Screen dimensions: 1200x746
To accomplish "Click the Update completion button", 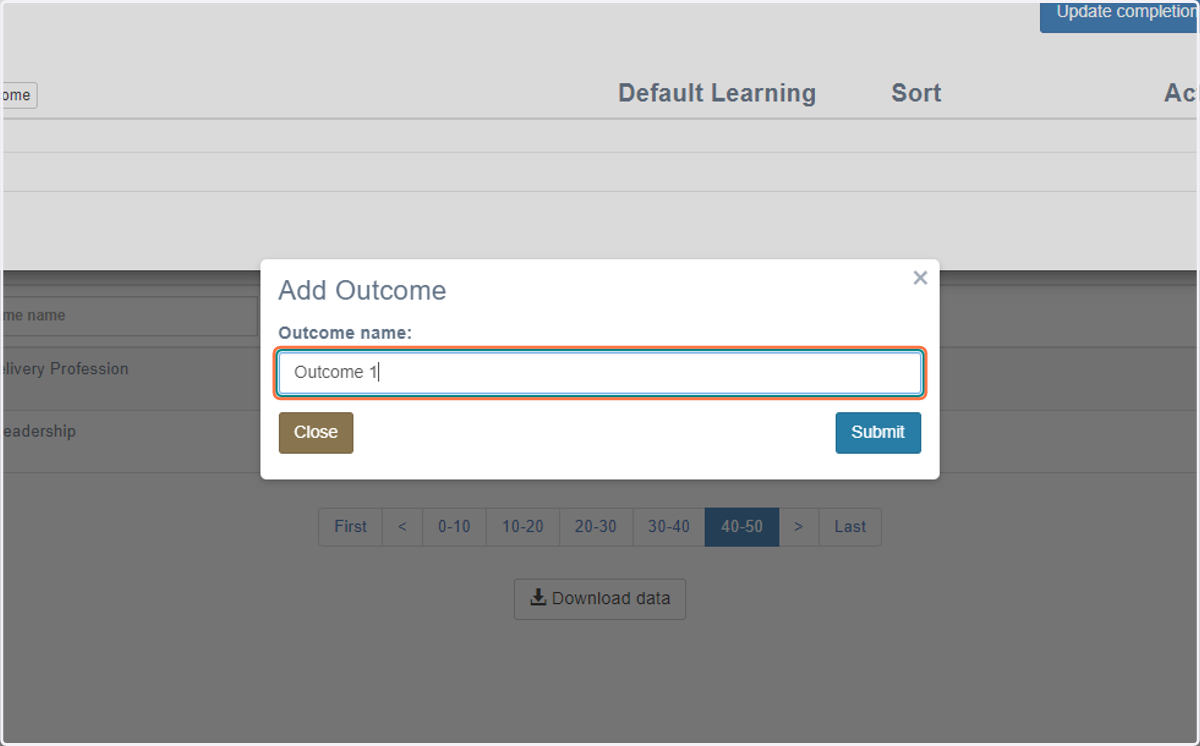I will point(1120,15).
